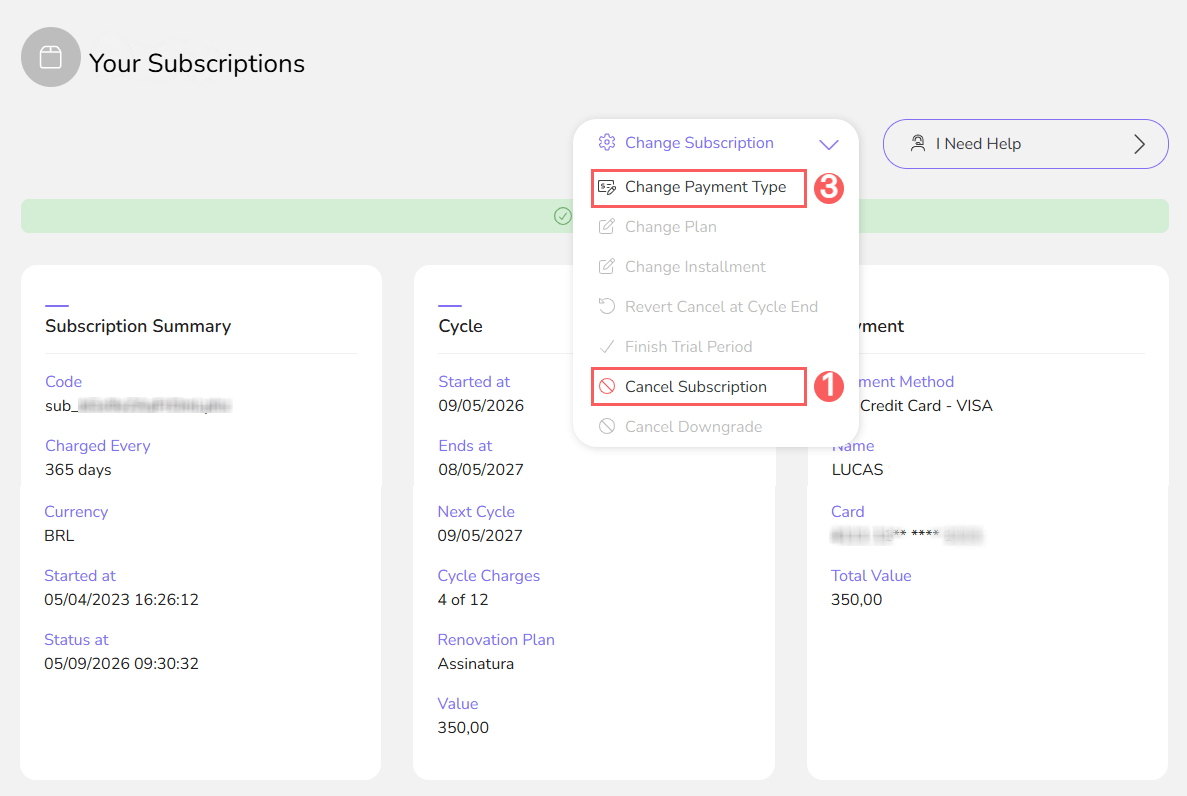Click the 350,00 amount under Total Value

tap(856, 600)
